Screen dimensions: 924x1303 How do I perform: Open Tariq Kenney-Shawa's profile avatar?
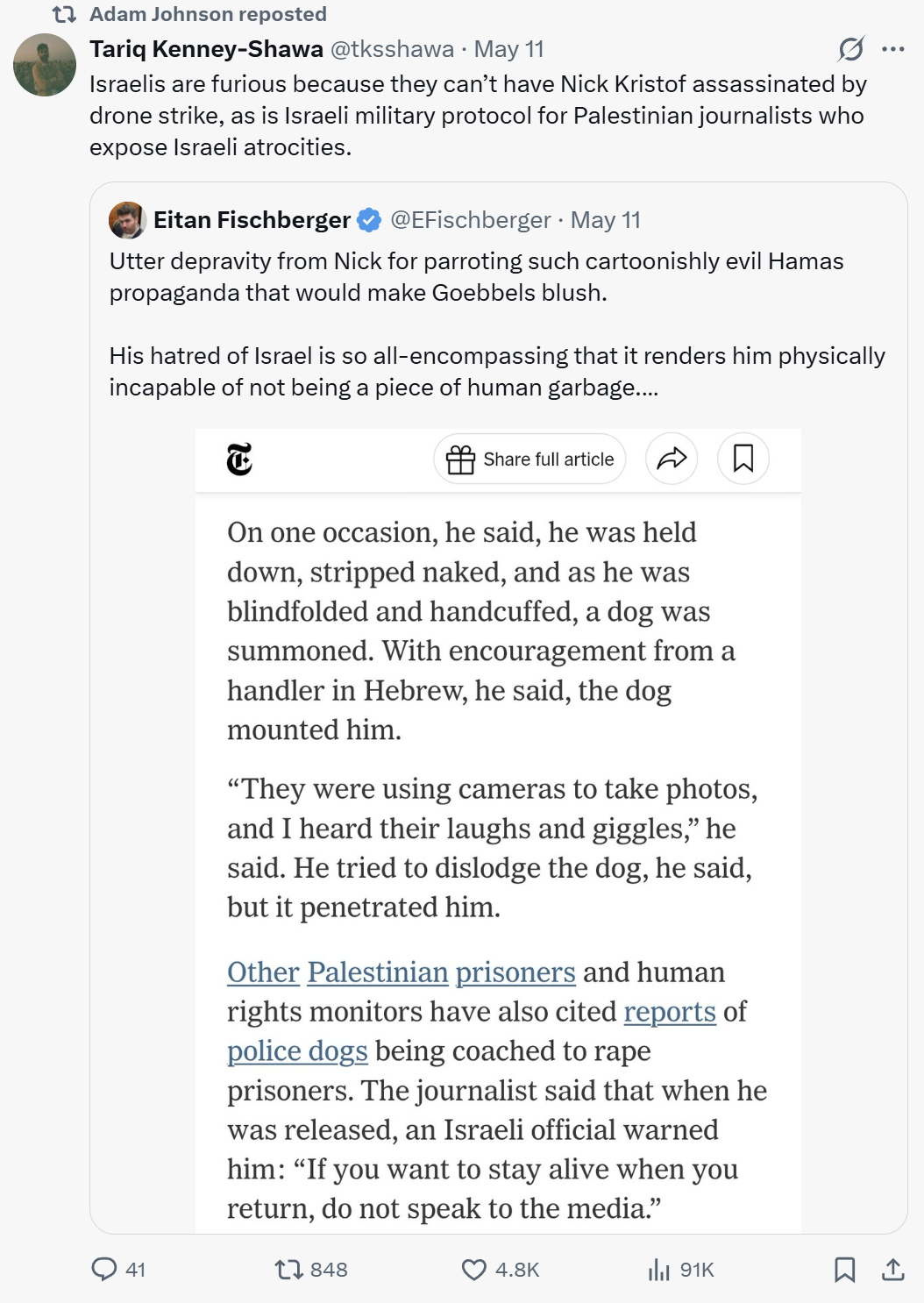click(x=45, y=65)
